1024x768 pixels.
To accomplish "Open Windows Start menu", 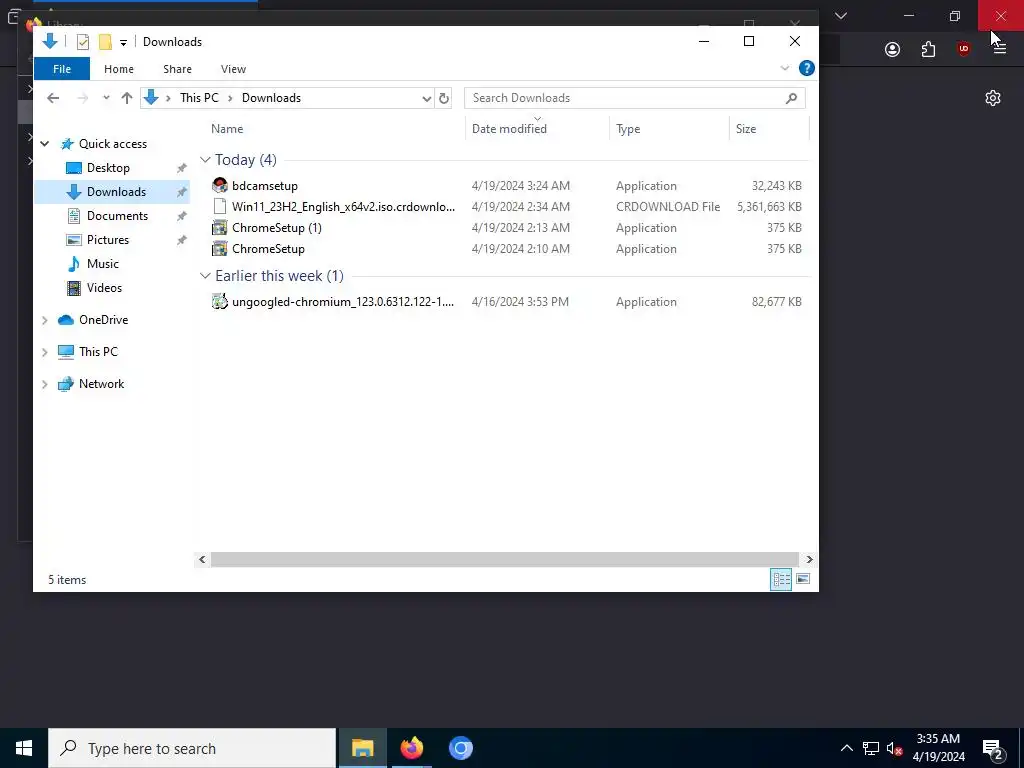I will tap(24, 748).
